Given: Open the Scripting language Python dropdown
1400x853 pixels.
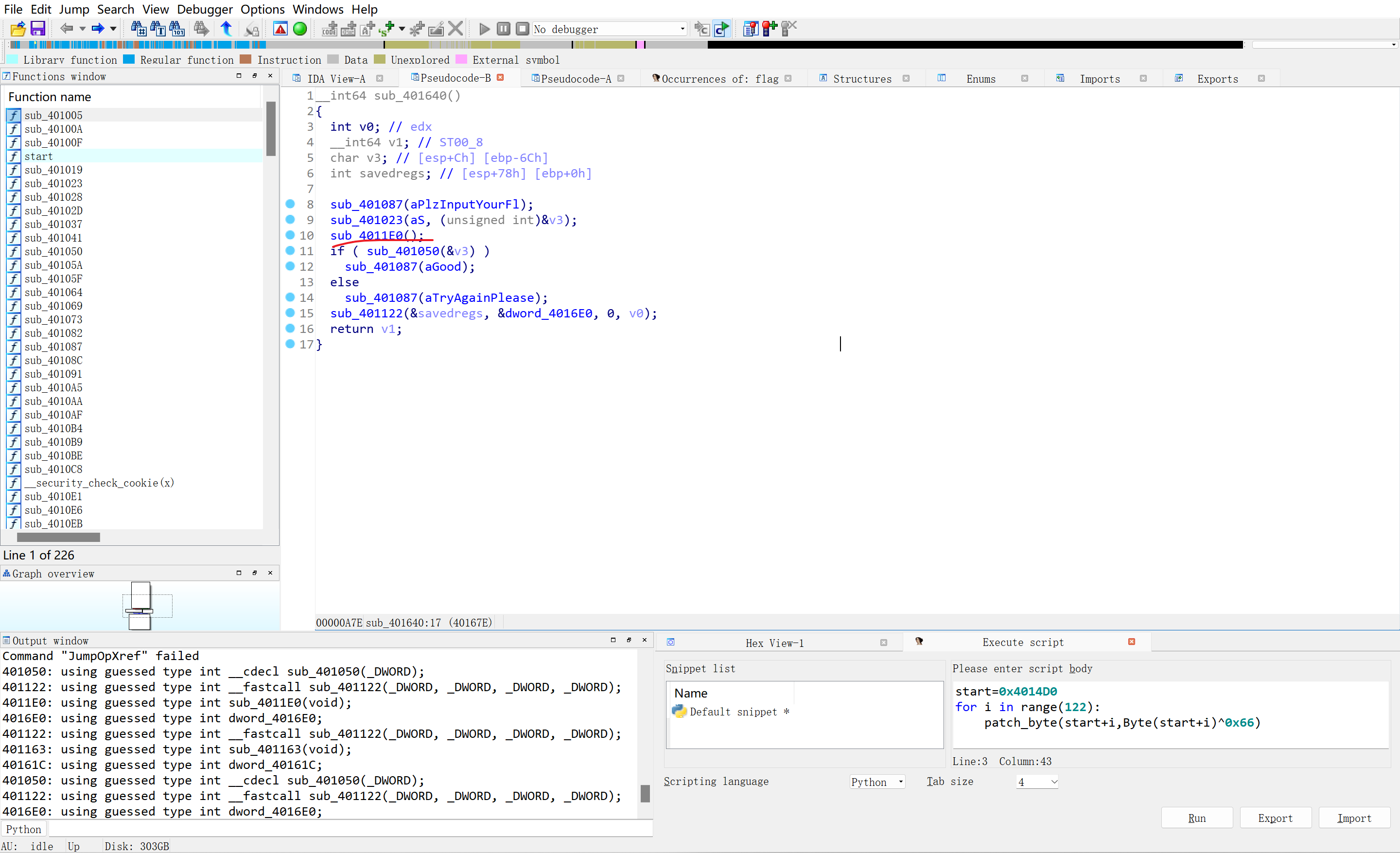Looking at the screenshot, I should coord(877,782).
